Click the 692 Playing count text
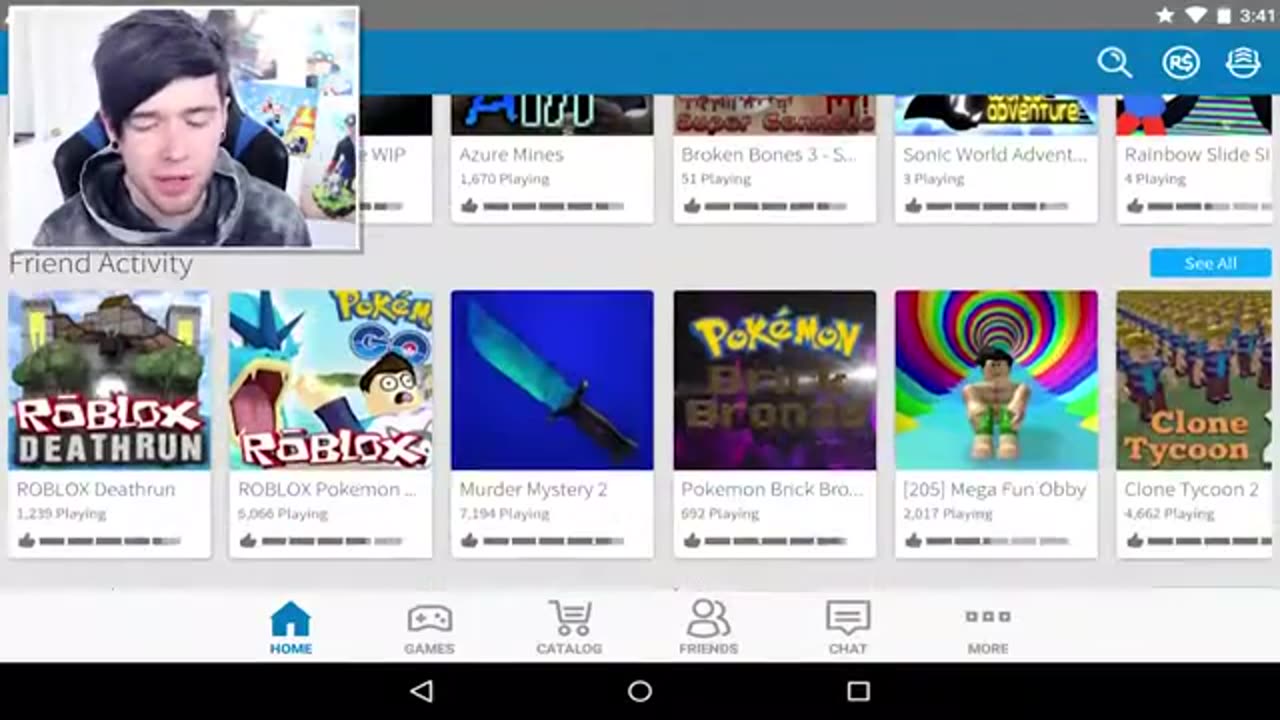Screen dimensions: 1280x720 pos(720,514)
